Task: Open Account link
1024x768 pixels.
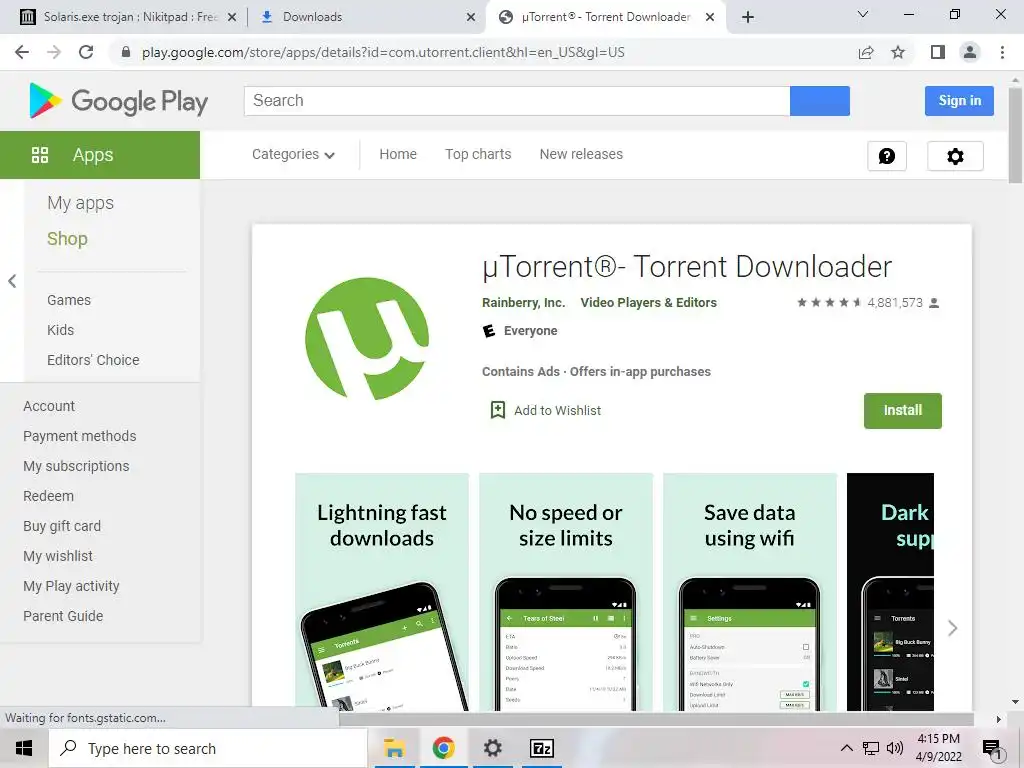Action: tap(49, 406)
